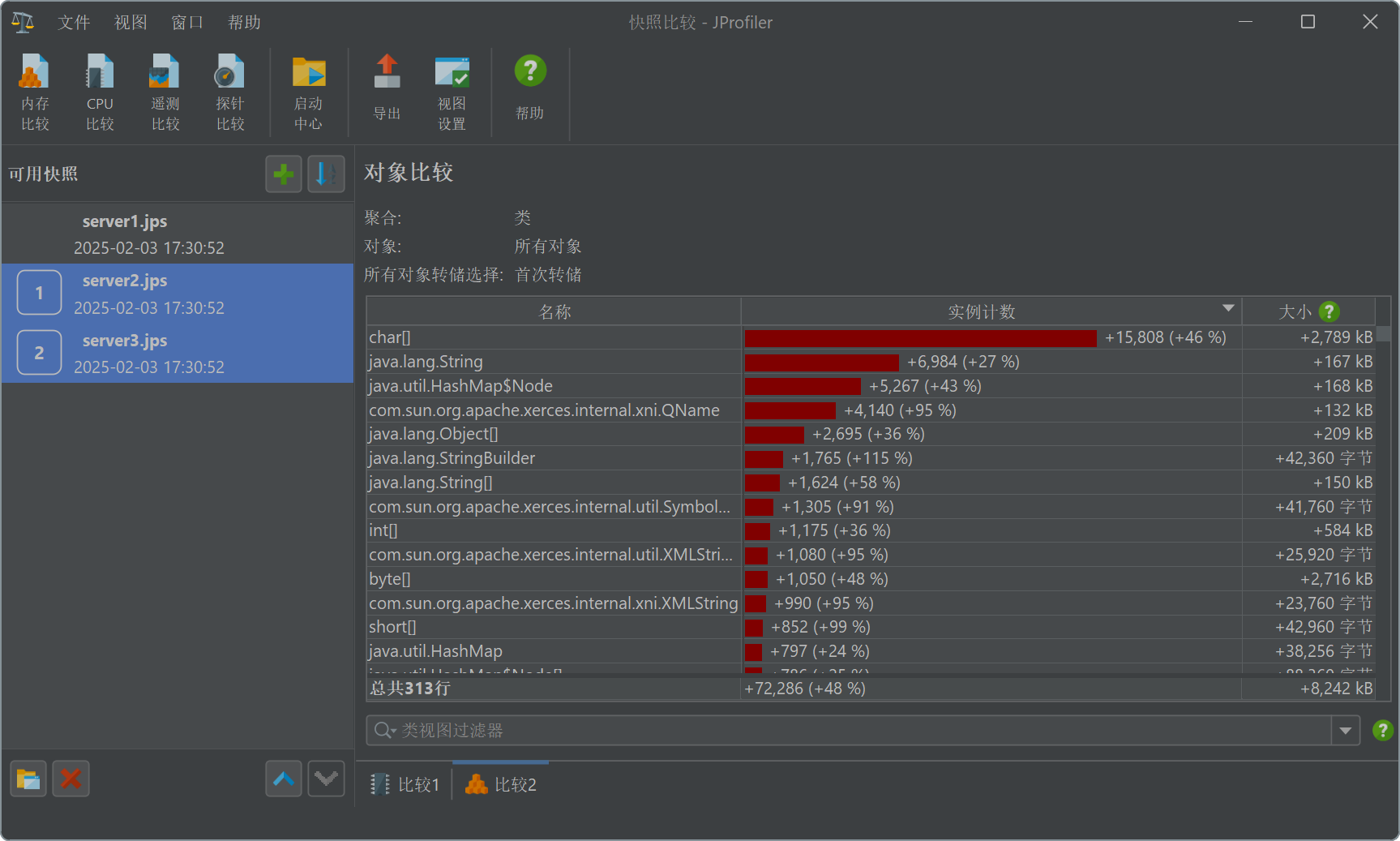Toggle sort arrow on 实例计数 column

[1228, 308]
